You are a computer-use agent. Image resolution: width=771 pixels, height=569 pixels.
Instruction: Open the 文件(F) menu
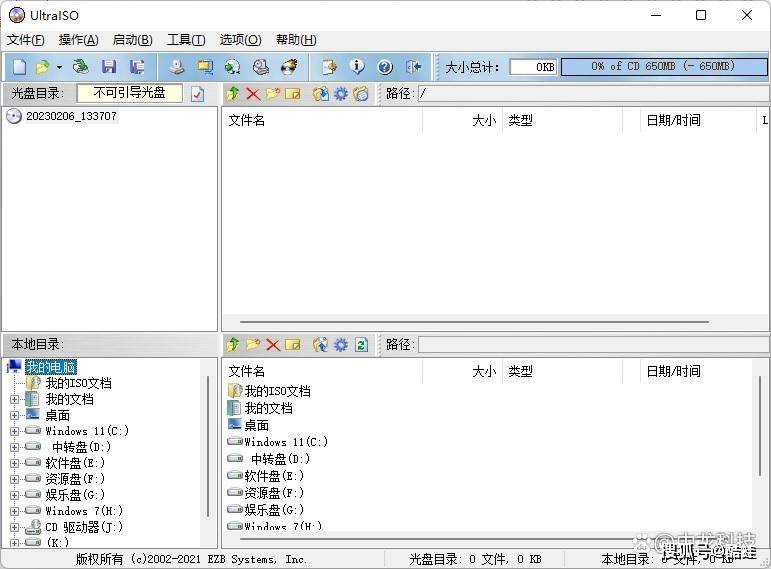[x=25, y=40]
